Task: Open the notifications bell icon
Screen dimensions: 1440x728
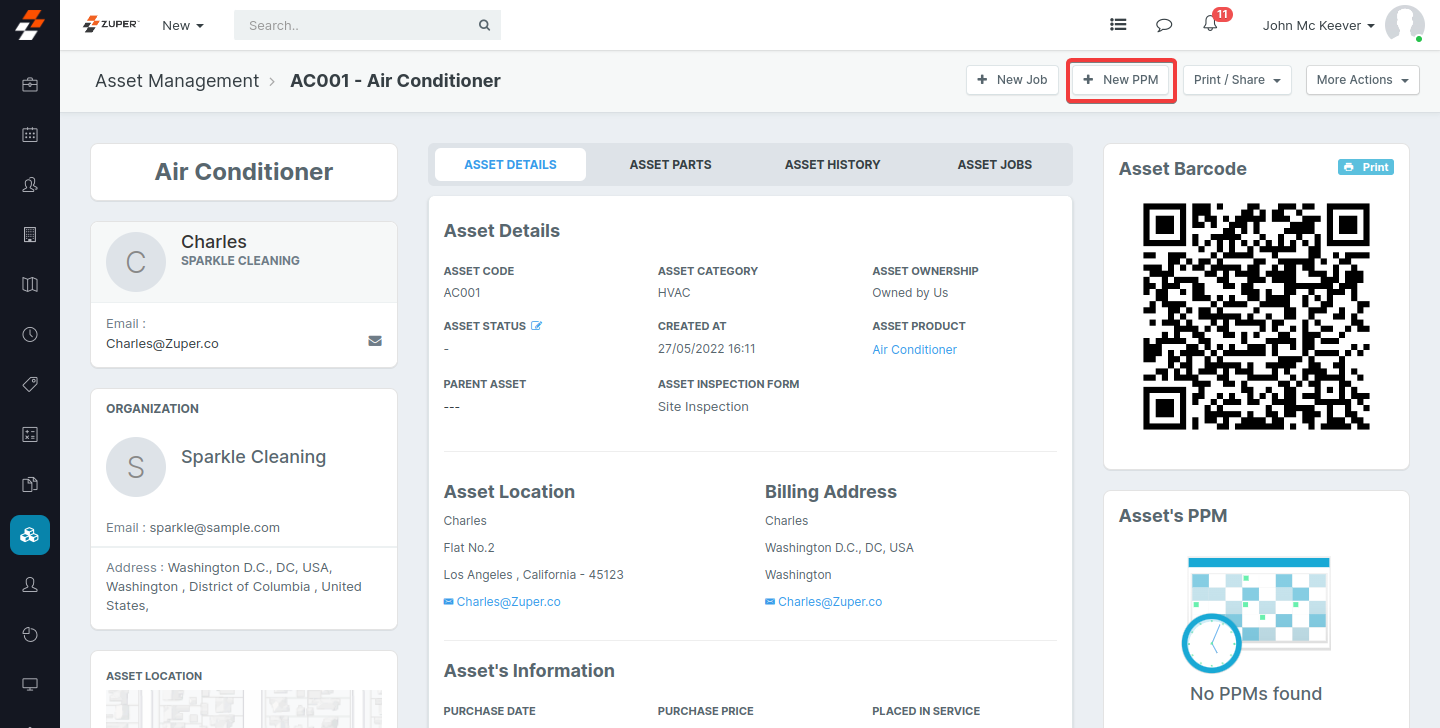Action: [x=1210, y=25]
